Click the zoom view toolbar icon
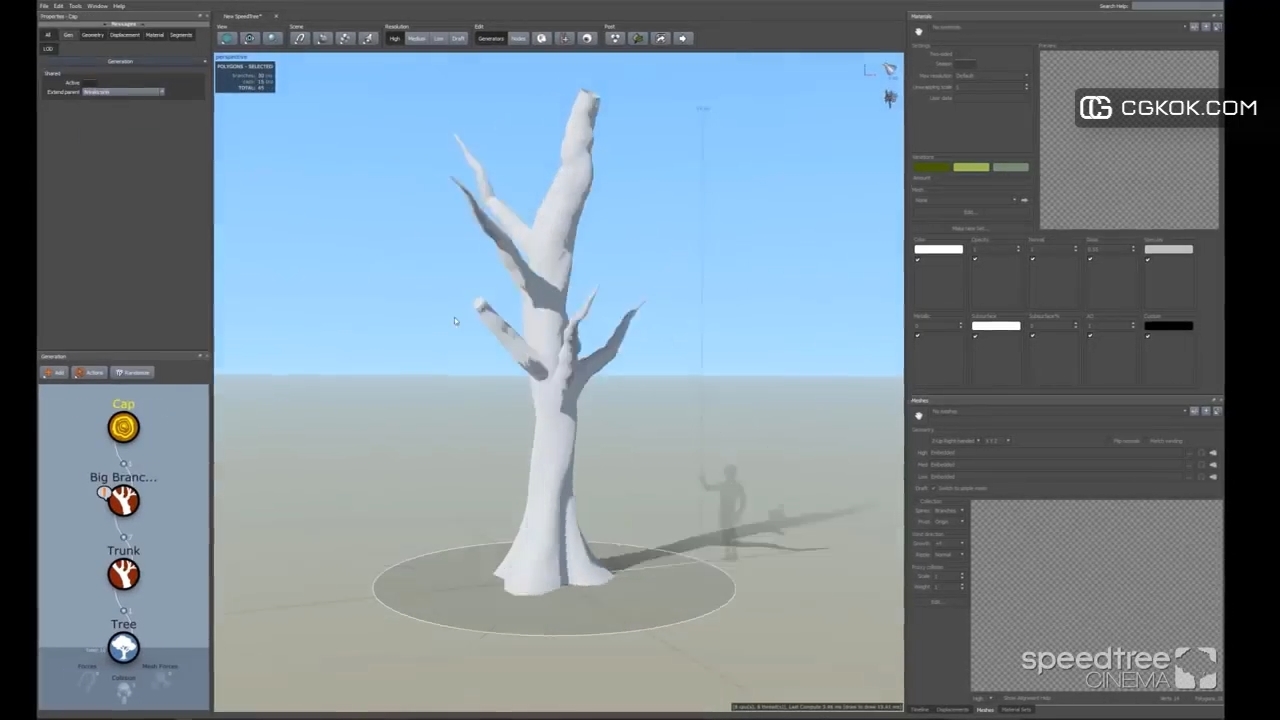The image size is (1280, 720). point(272,39)
